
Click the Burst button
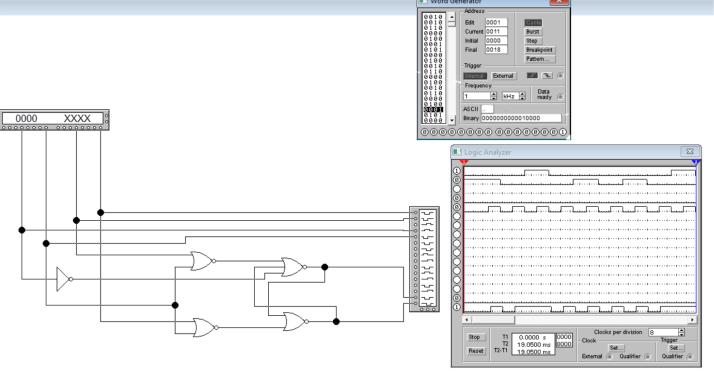click(x=533, y=32)
